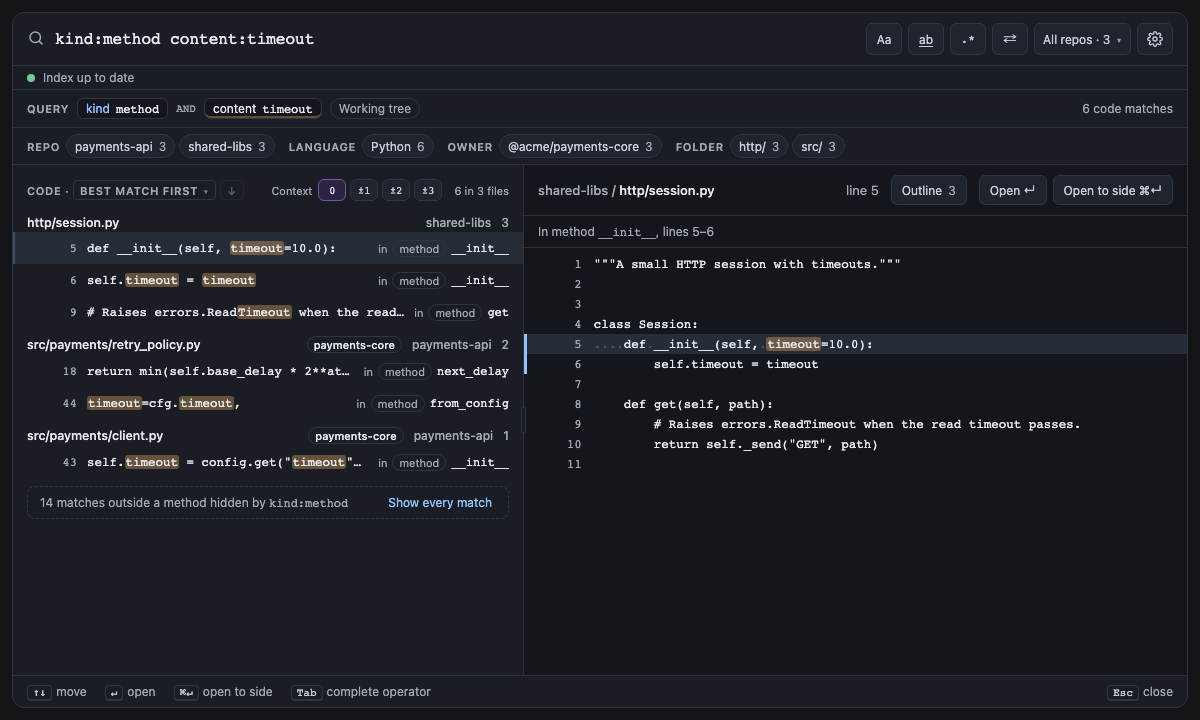Click the 'line 5' indicator in preview header
This screenshot has height=720, width=1200.
(862, 191)
